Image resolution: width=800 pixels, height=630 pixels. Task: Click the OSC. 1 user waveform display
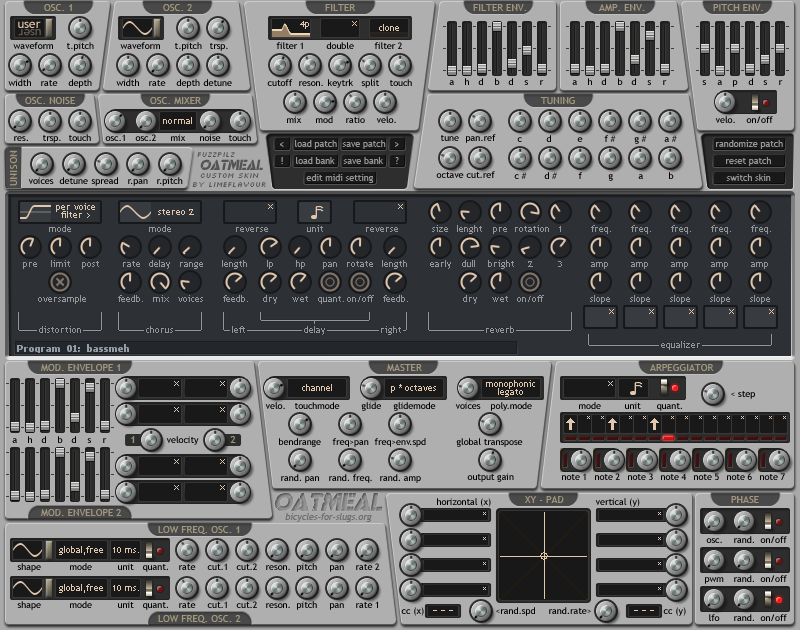click(x=33, y=28)
